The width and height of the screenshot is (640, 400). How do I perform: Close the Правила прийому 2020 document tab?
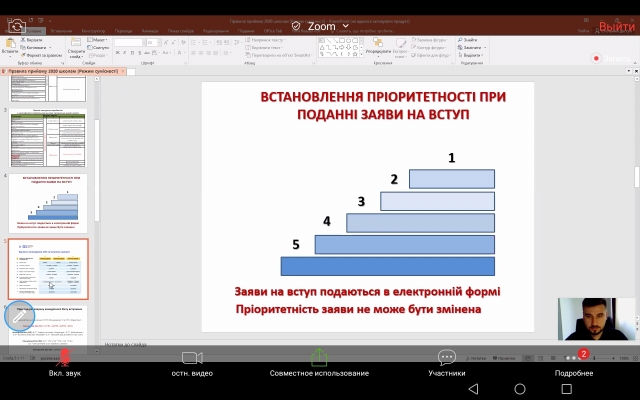point(123,71)
